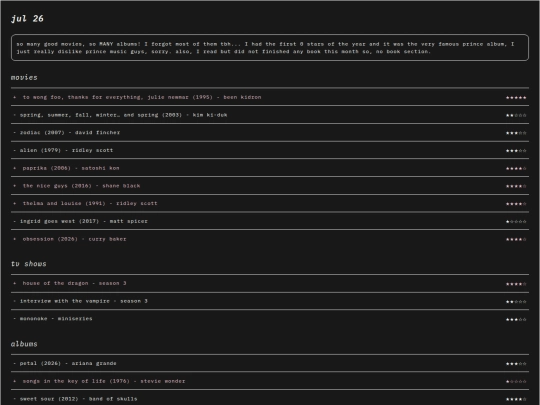The height and width of the screenshot is (405, 540).
Task: Click star rating on the mononoke row
Action: [516, 320]
